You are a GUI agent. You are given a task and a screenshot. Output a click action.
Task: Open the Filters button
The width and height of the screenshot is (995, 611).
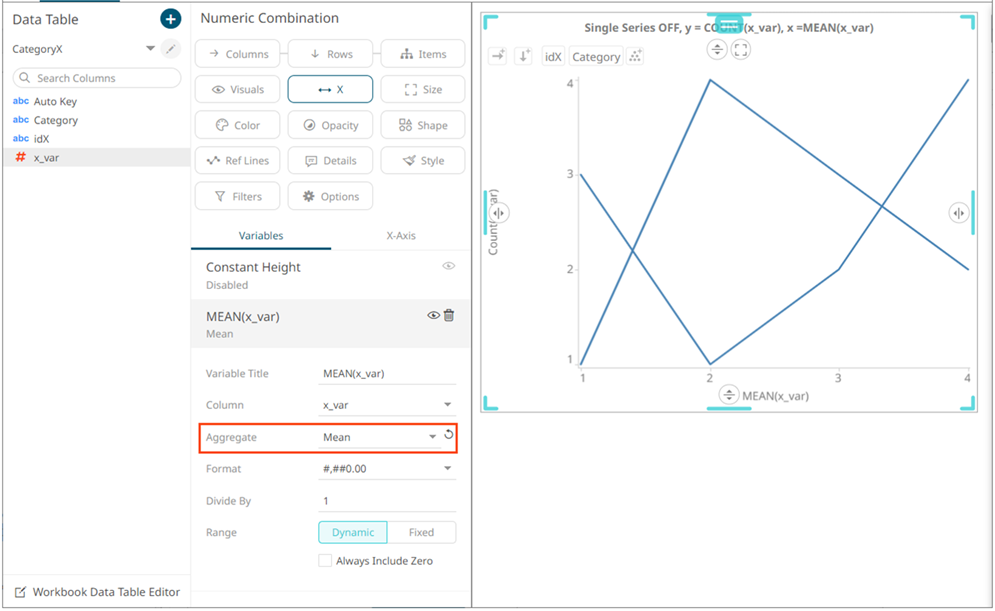click(237, 196)
